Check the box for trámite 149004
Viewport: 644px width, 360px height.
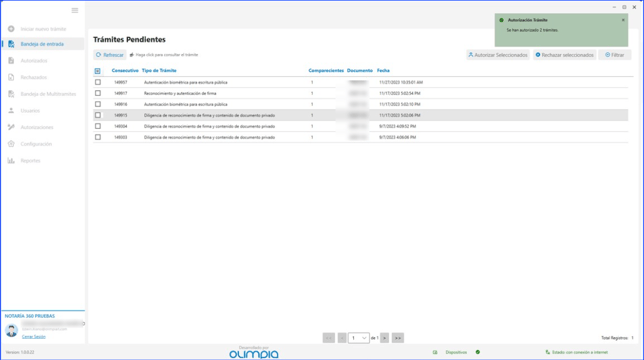(x=98, y=126)
